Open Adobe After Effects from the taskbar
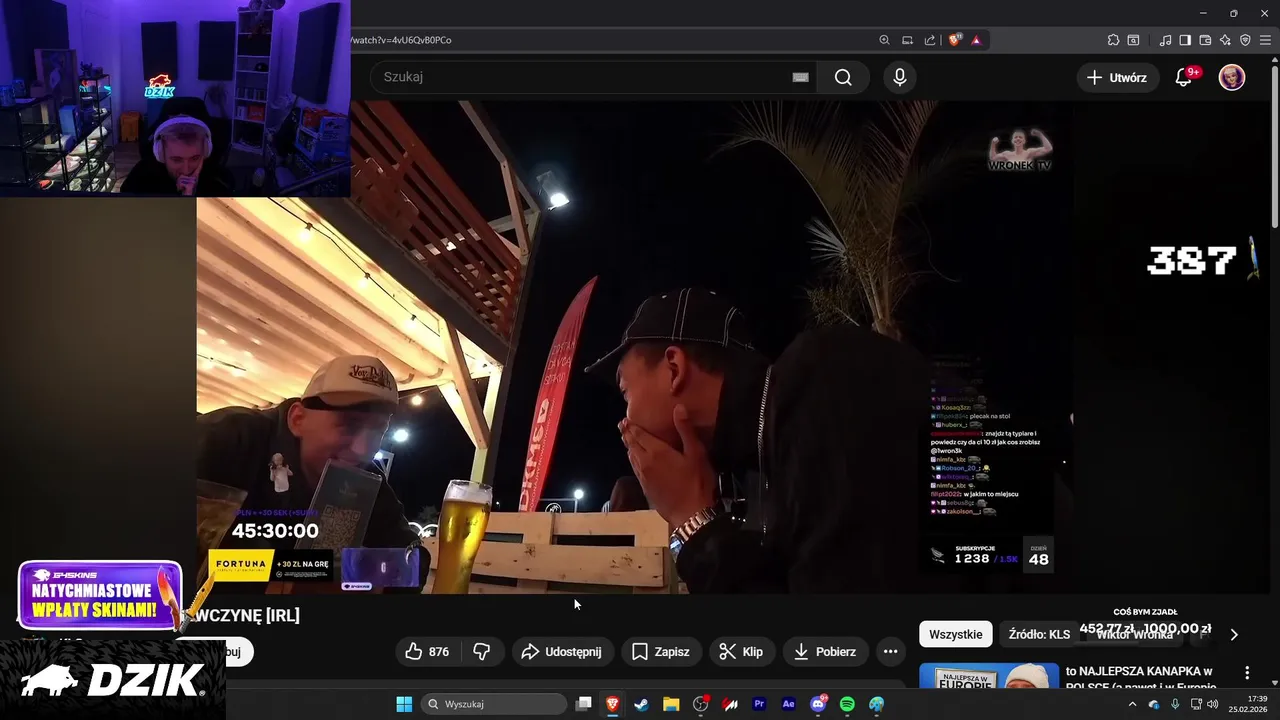This screenshot has width=1280, height=720. [x=788, y=704]
